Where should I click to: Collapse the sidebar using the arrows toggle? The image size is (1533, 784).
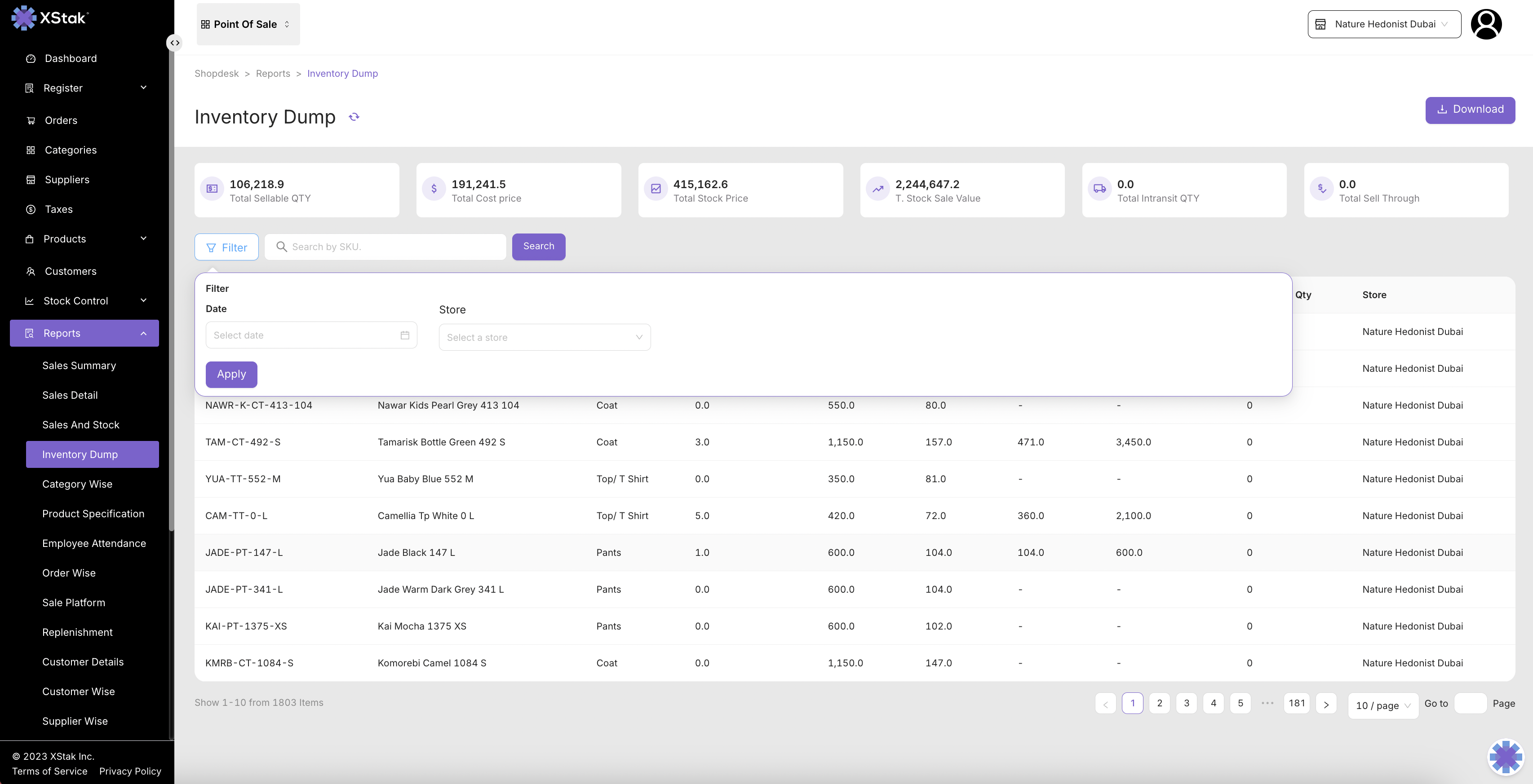pyautogui.click(x=174, y=43)
